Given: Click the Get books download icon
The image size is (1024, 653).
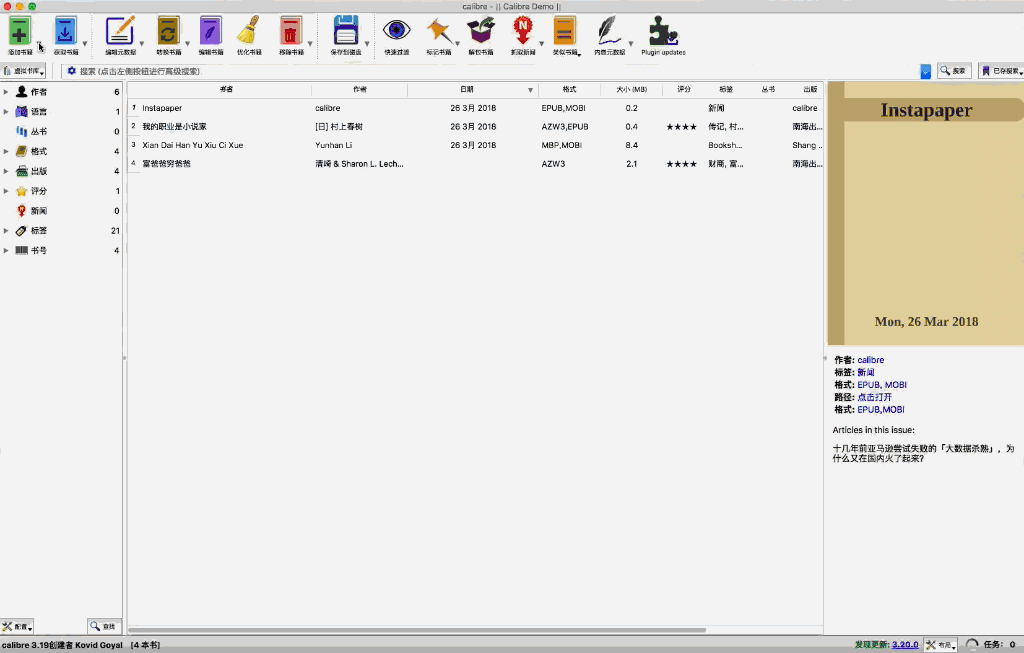Looking at the screenshot, I should pyautogui.click(x=65, y=31).
